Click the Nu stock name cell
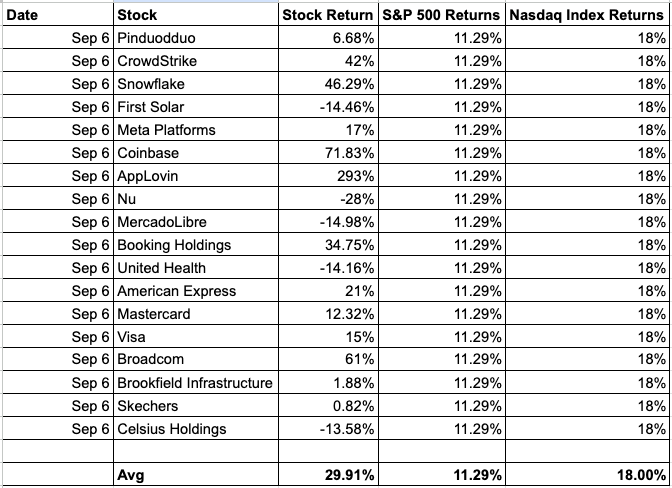Screen dimensions: 672x488 pos(196,199)
